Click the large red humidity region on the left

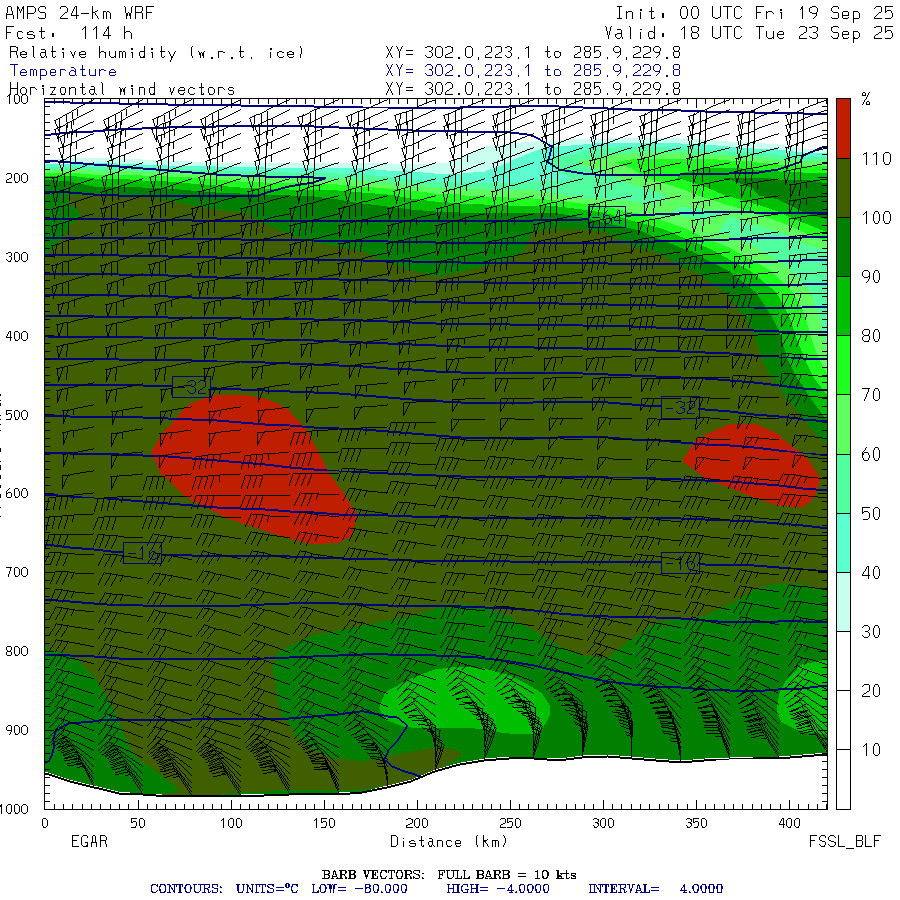[x=253, y=468]
